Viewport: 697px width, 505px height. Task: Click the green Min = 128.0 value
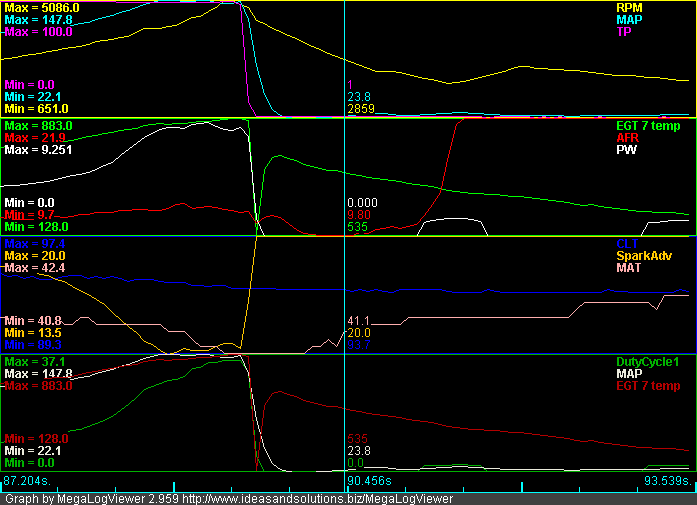click(36, 227)
